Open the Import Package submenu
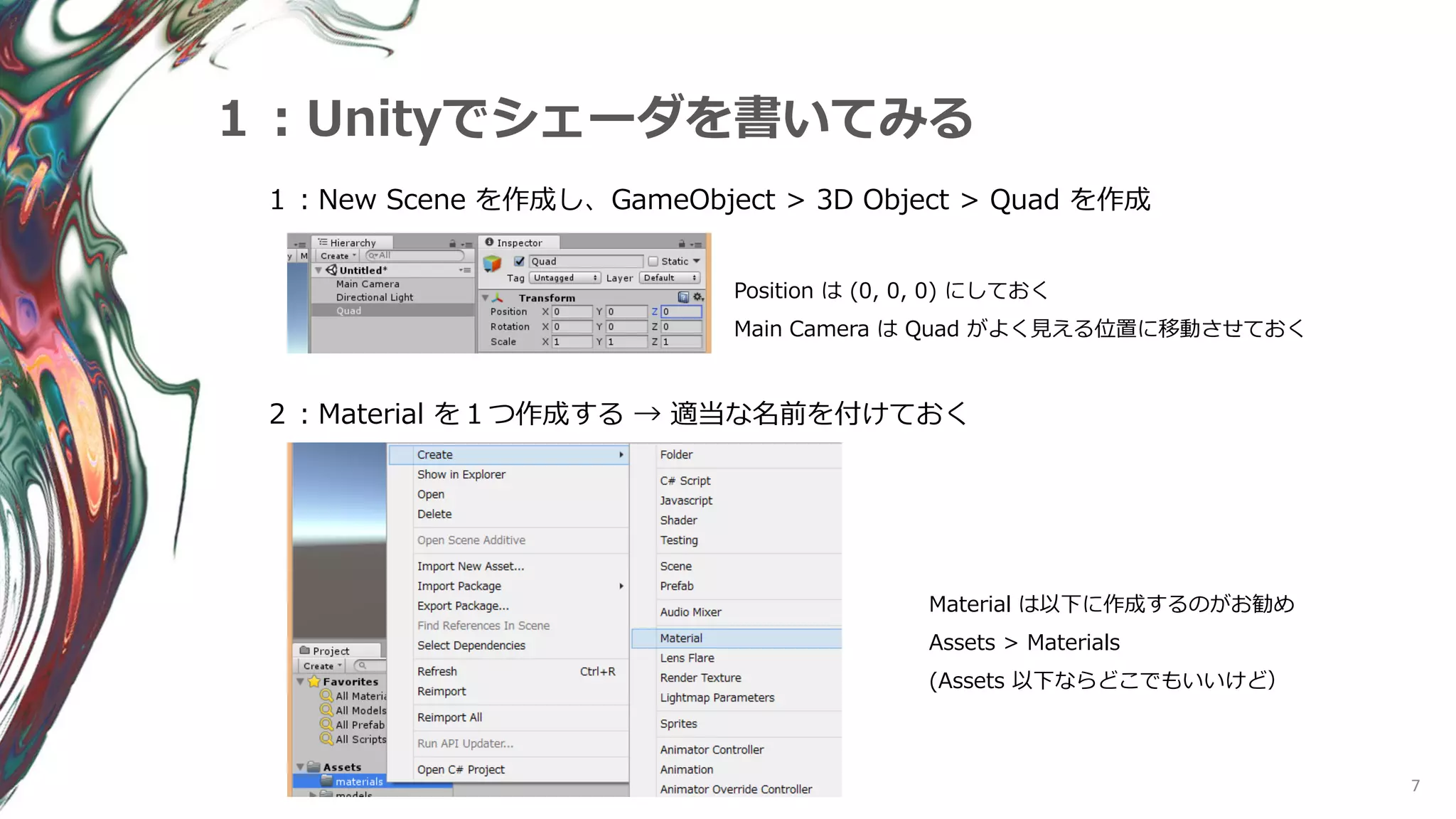 [x=509, y=586]
